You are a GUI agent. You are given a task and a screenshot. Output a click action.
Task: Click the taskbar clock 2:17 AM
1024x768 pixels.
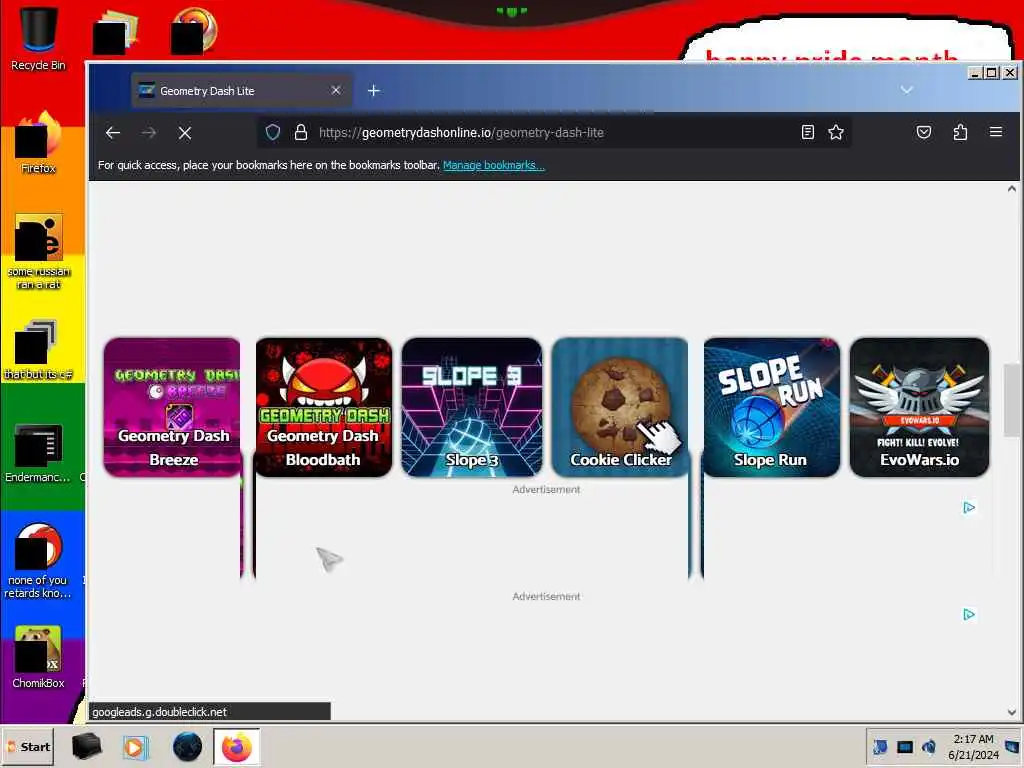[973, 739]
